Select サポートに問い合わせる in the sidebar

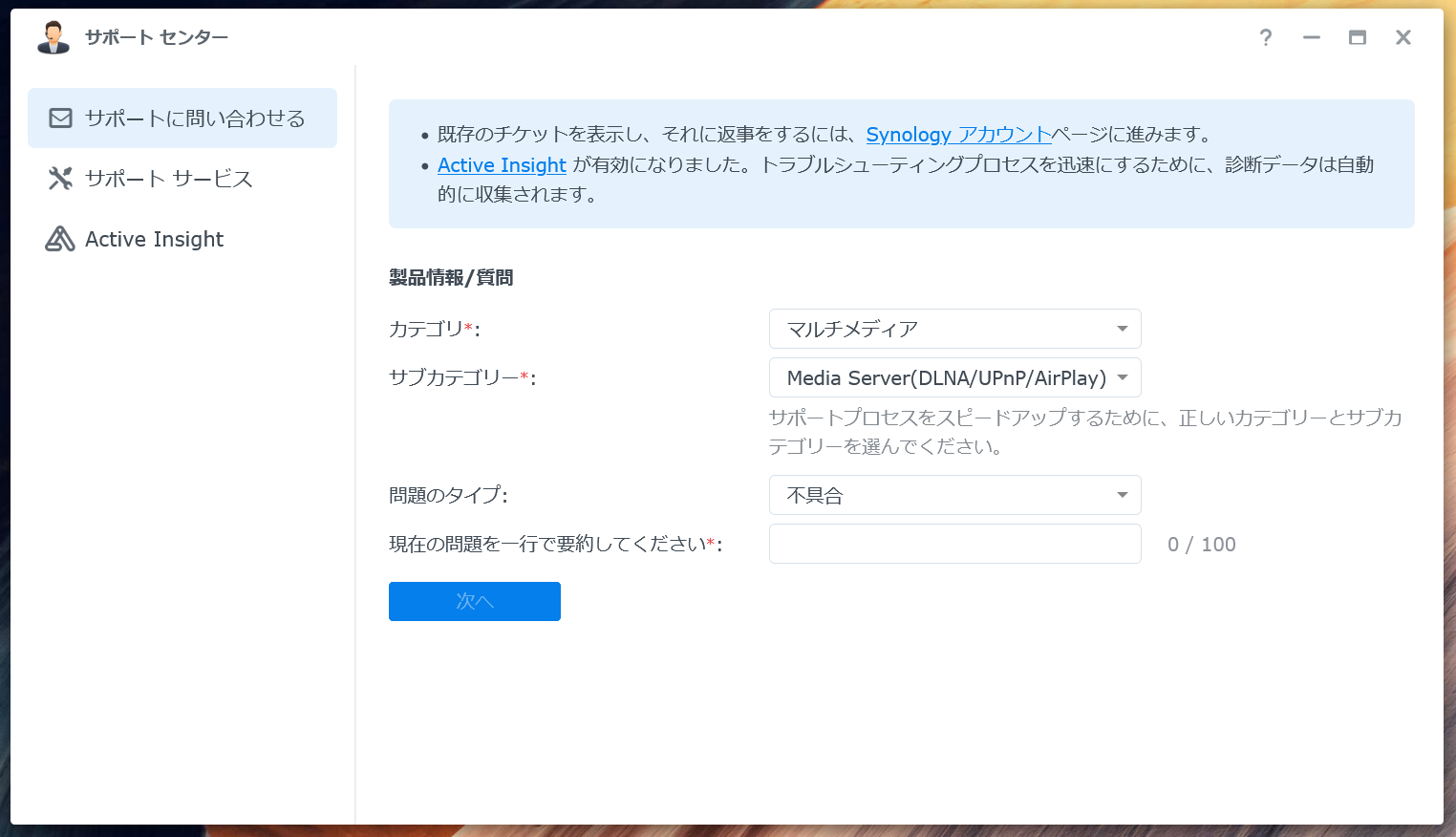point(196,118)
